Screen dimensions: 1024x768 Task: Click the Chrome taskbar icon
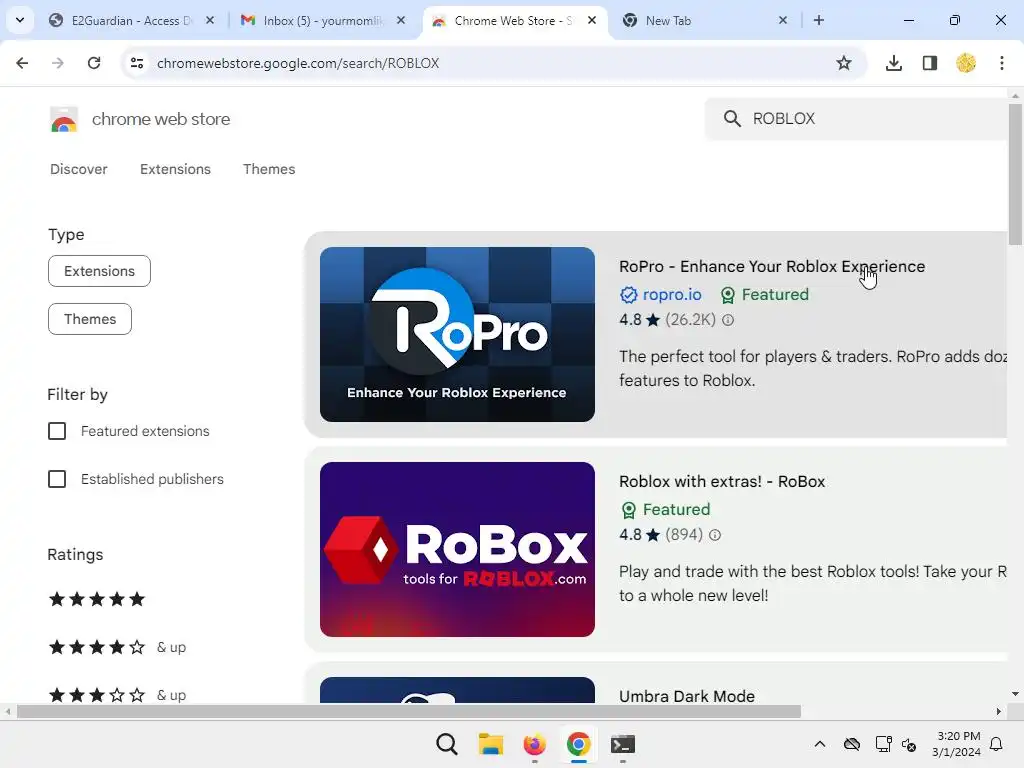pyautogui.click(x=579, y=744)
